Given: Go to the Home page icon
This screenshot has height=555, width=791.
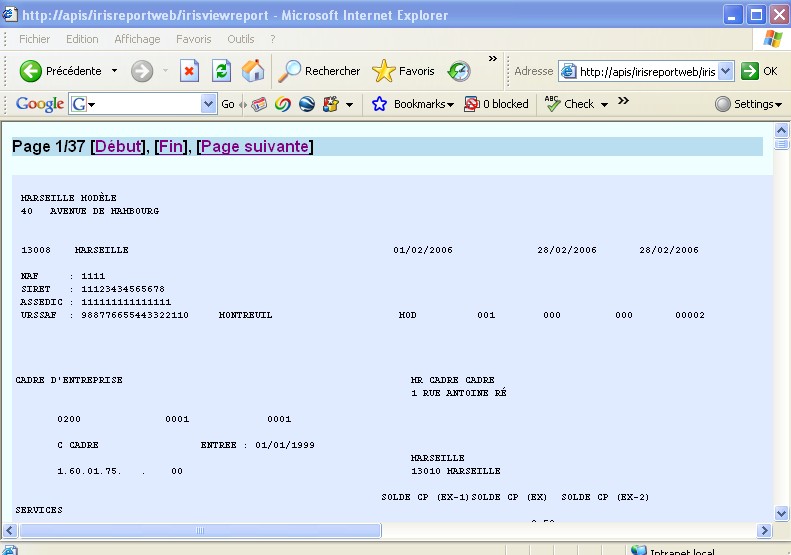Looking at the screenshot, I should pyautogui.click(x=253, y=71).
